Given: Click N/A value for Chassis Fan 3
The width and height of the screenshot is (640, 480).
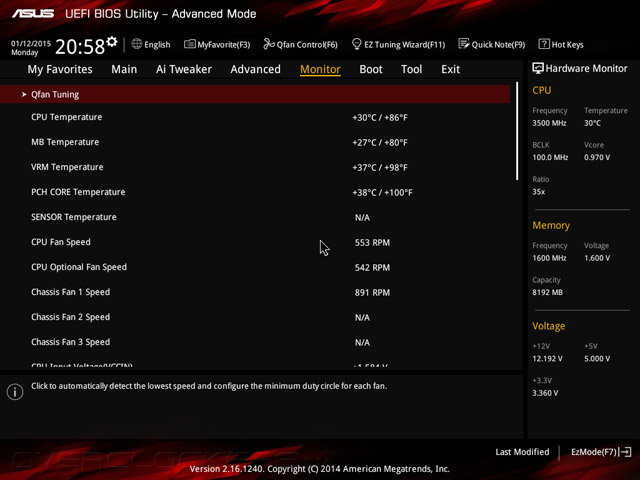Looking at the screenshot, I should (362, 342).
